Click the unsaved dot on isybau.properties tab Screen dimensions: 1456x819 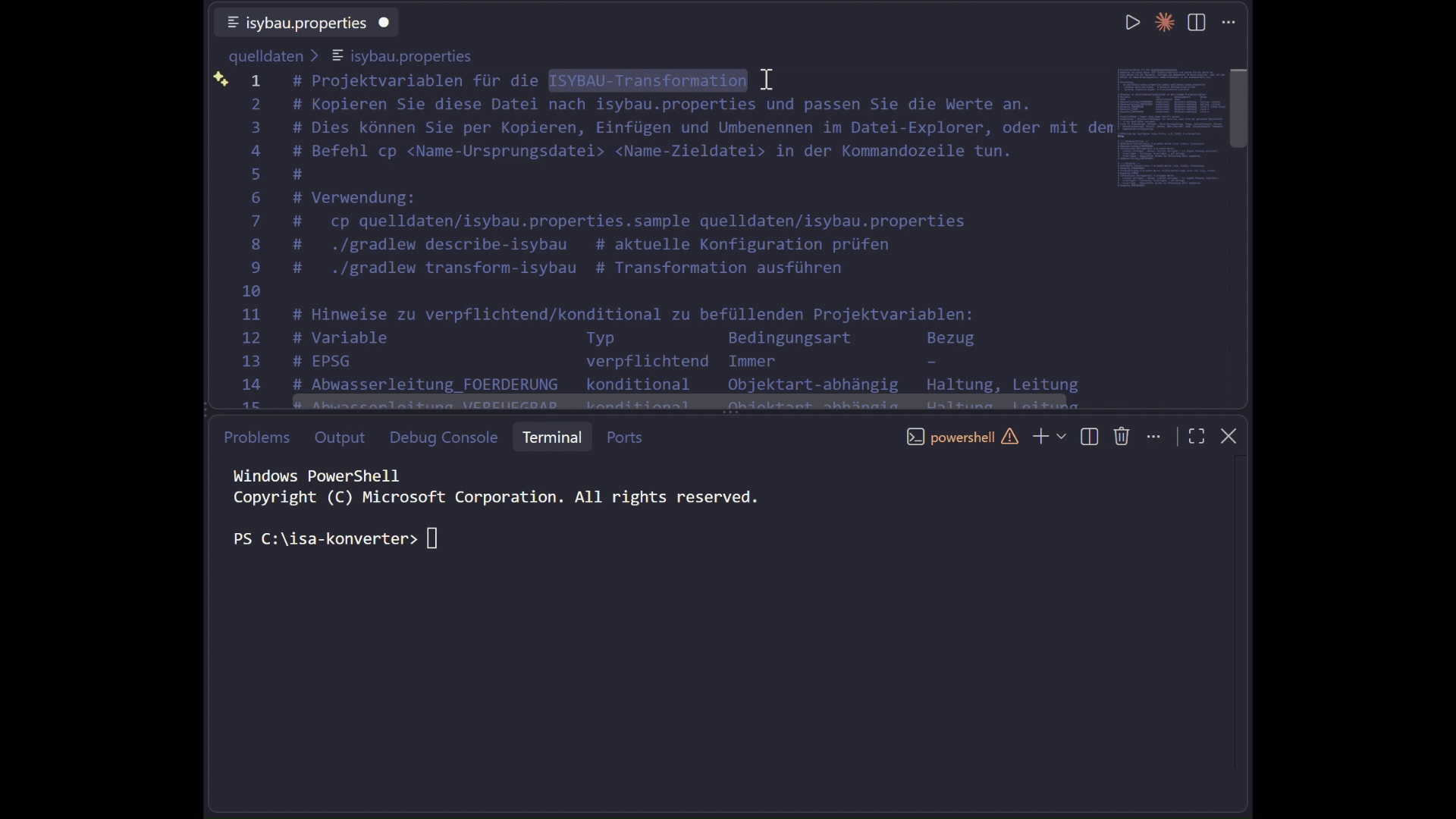point(384,23)
